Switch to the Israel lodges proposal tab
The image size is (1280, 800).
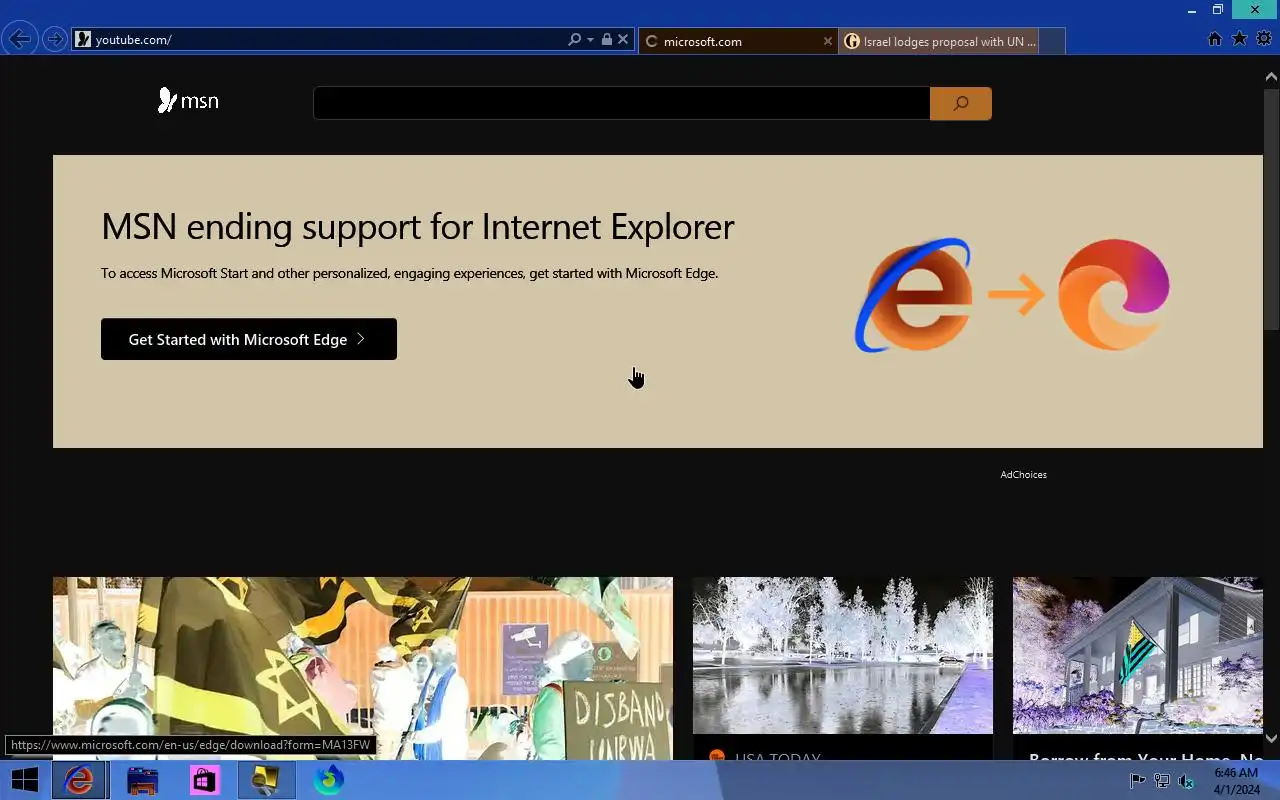(939, 41)
